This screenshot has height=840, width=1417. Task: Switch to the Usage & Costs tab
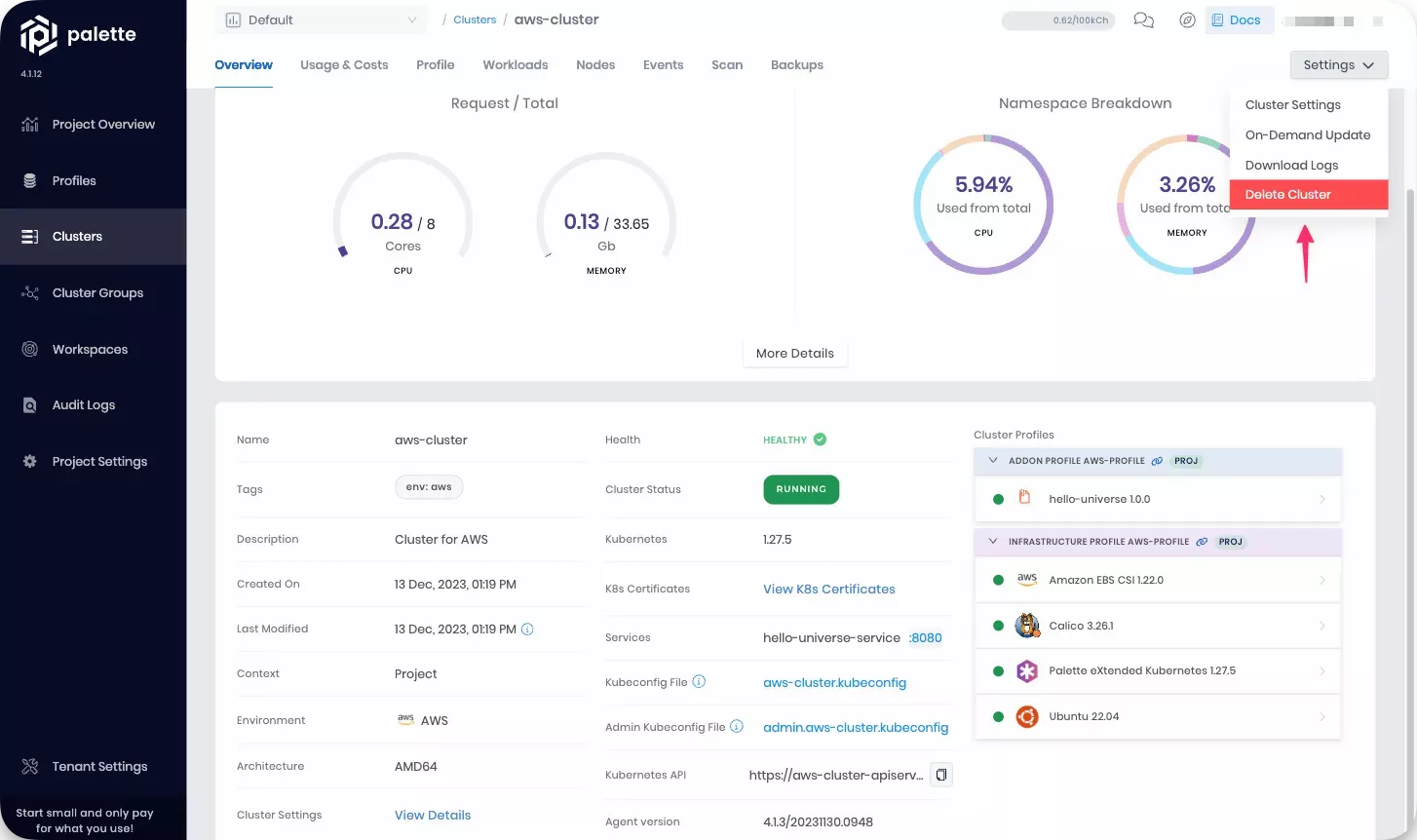point(344,65)
